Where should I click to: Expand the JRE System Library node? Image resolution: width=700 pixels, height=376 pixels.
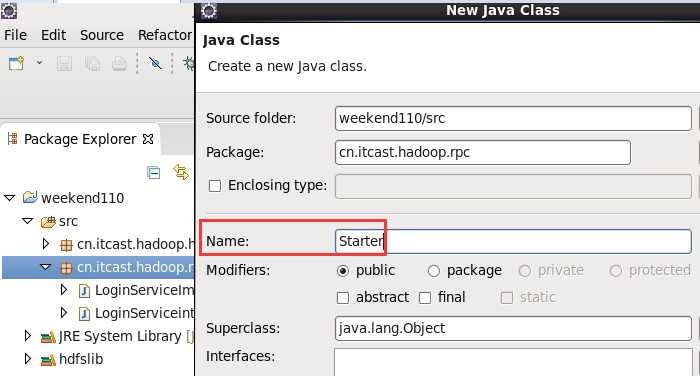pyautogui.click(x=27, y=336)
